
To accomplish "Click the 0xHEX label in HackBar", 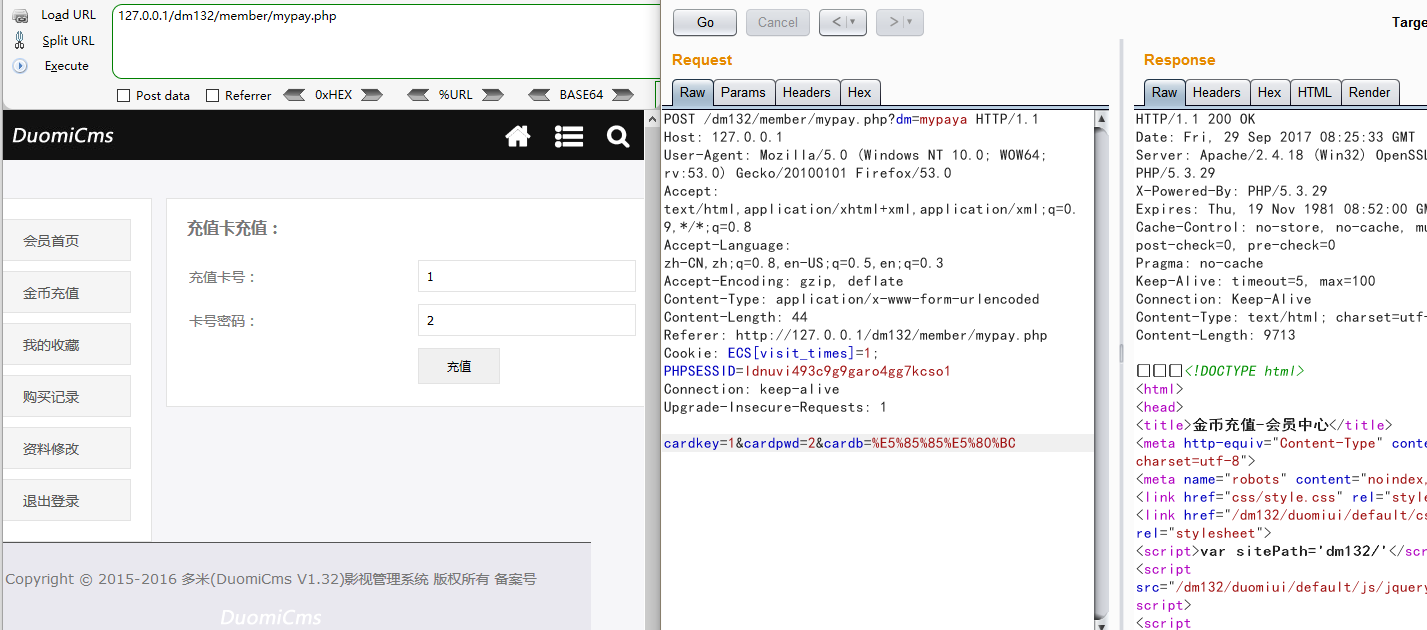I will (x=334, y=96).
